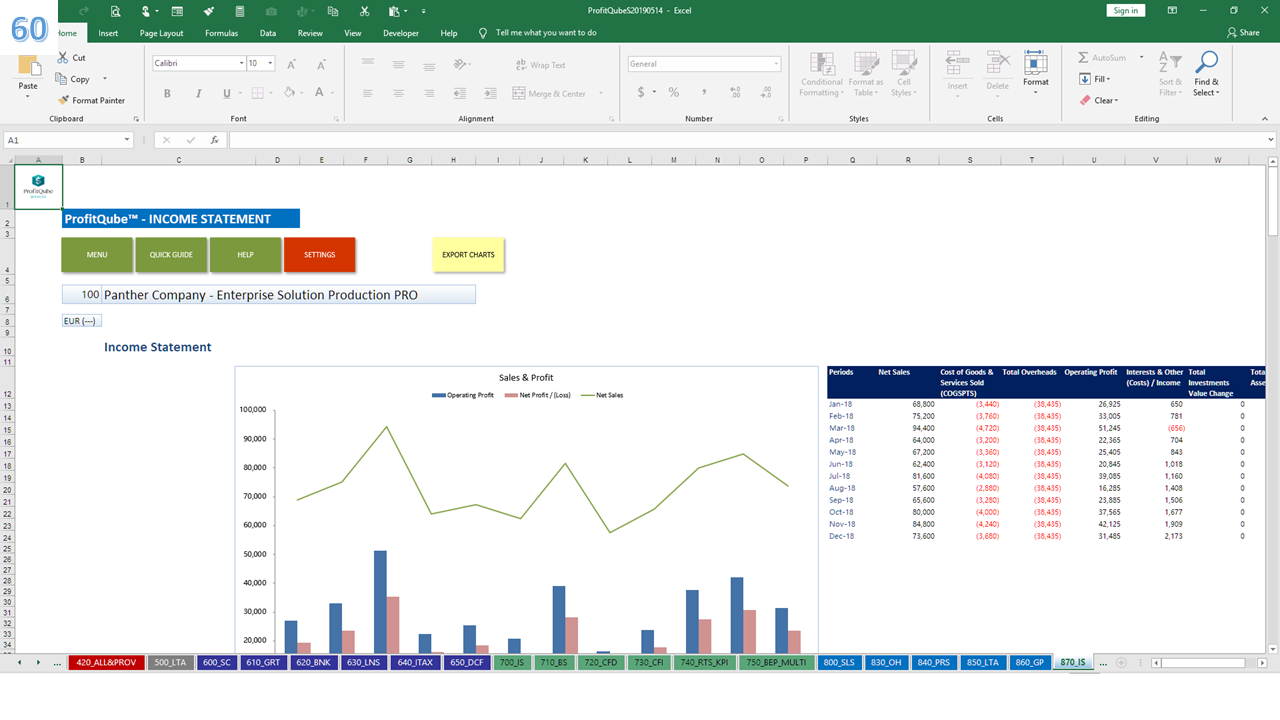Toggle Center horizontal alignment

(398, 93)
